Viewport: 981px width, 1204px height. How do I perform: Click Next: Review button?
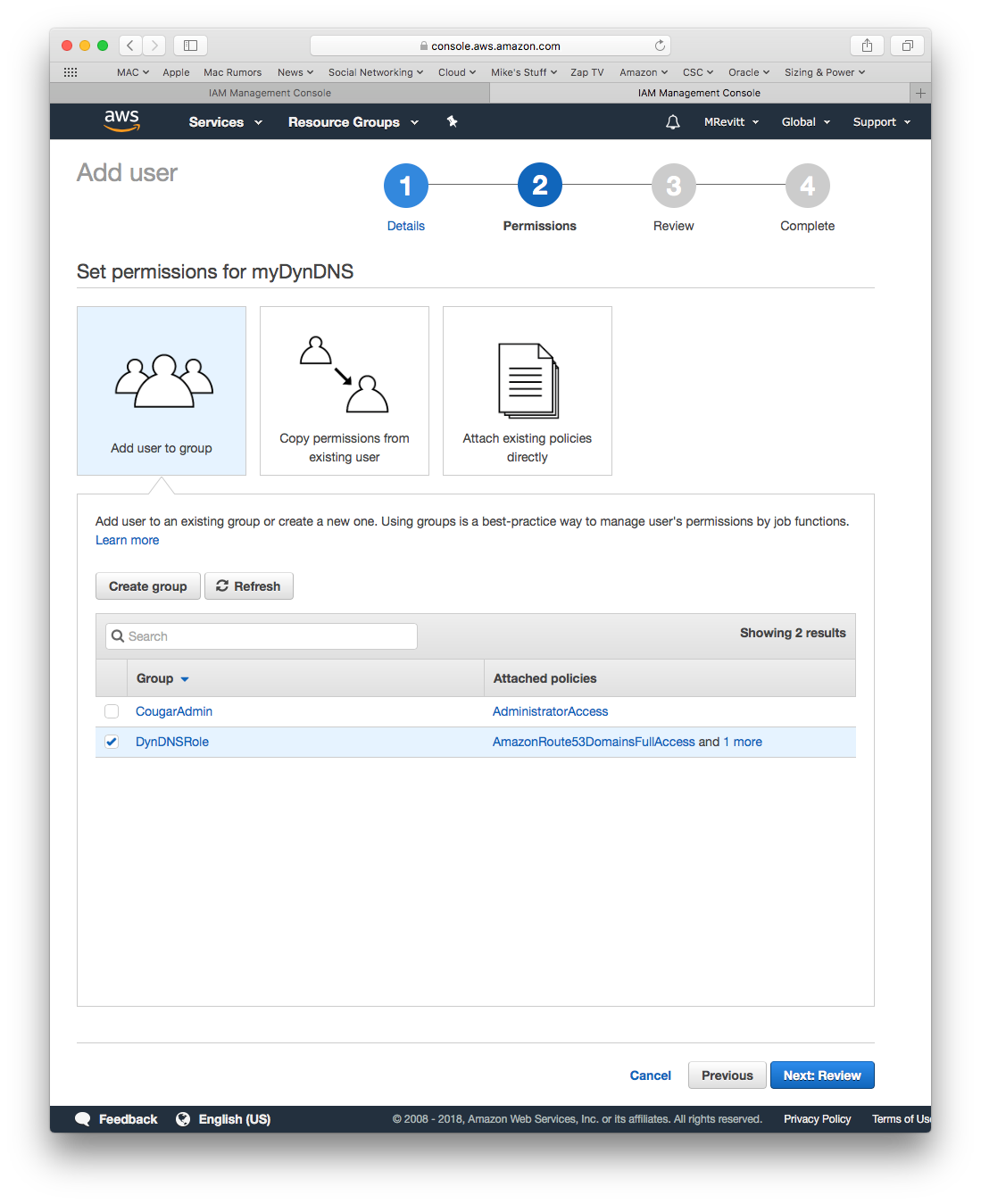[x=822, y=1075]
